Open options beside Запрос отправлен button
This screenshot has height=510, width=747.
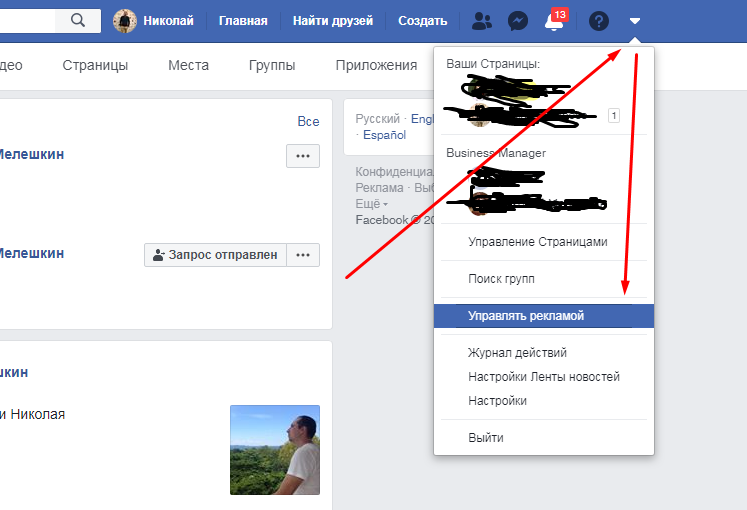click(x=303, y=255)
